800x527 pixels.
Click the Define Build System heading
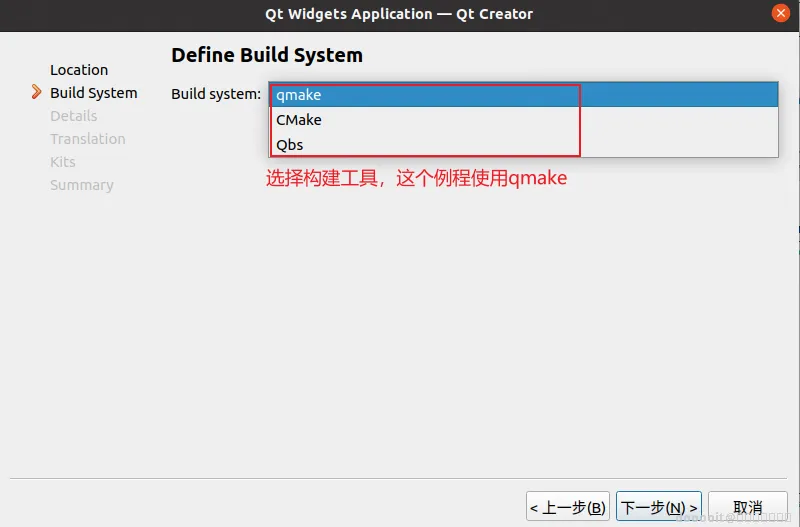tap(267, 55)
